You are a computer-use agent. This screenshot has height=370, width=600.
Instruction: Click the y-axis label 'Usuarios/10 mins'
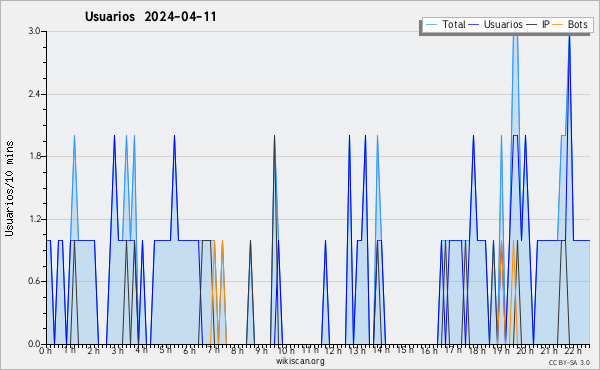click(9, 188)
